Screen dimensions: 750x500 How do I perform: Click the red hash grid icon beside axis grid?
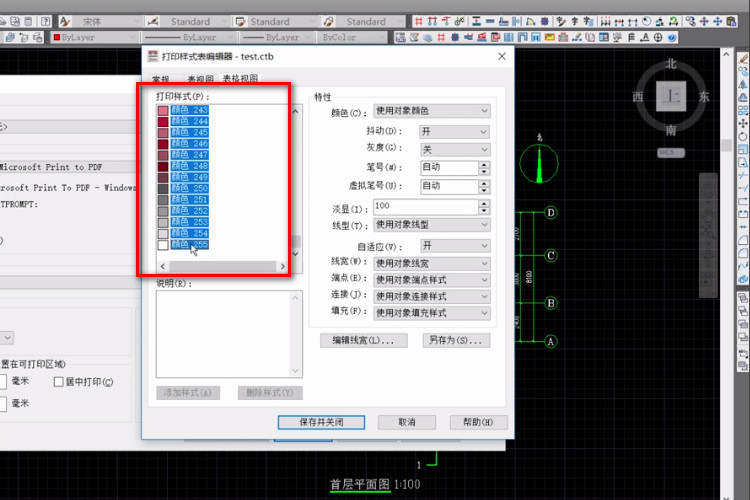[x=419, y=22]
